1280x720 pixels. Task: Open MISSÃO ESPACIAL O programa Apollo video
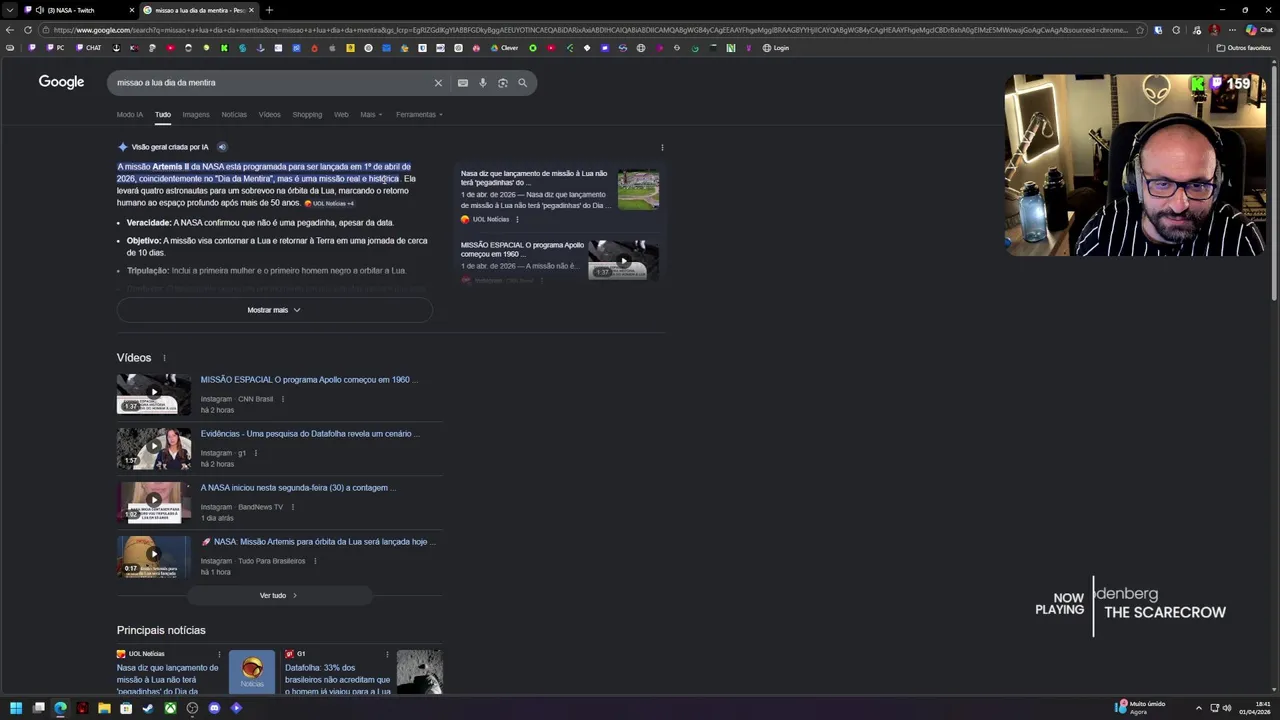tap(309, 380)
